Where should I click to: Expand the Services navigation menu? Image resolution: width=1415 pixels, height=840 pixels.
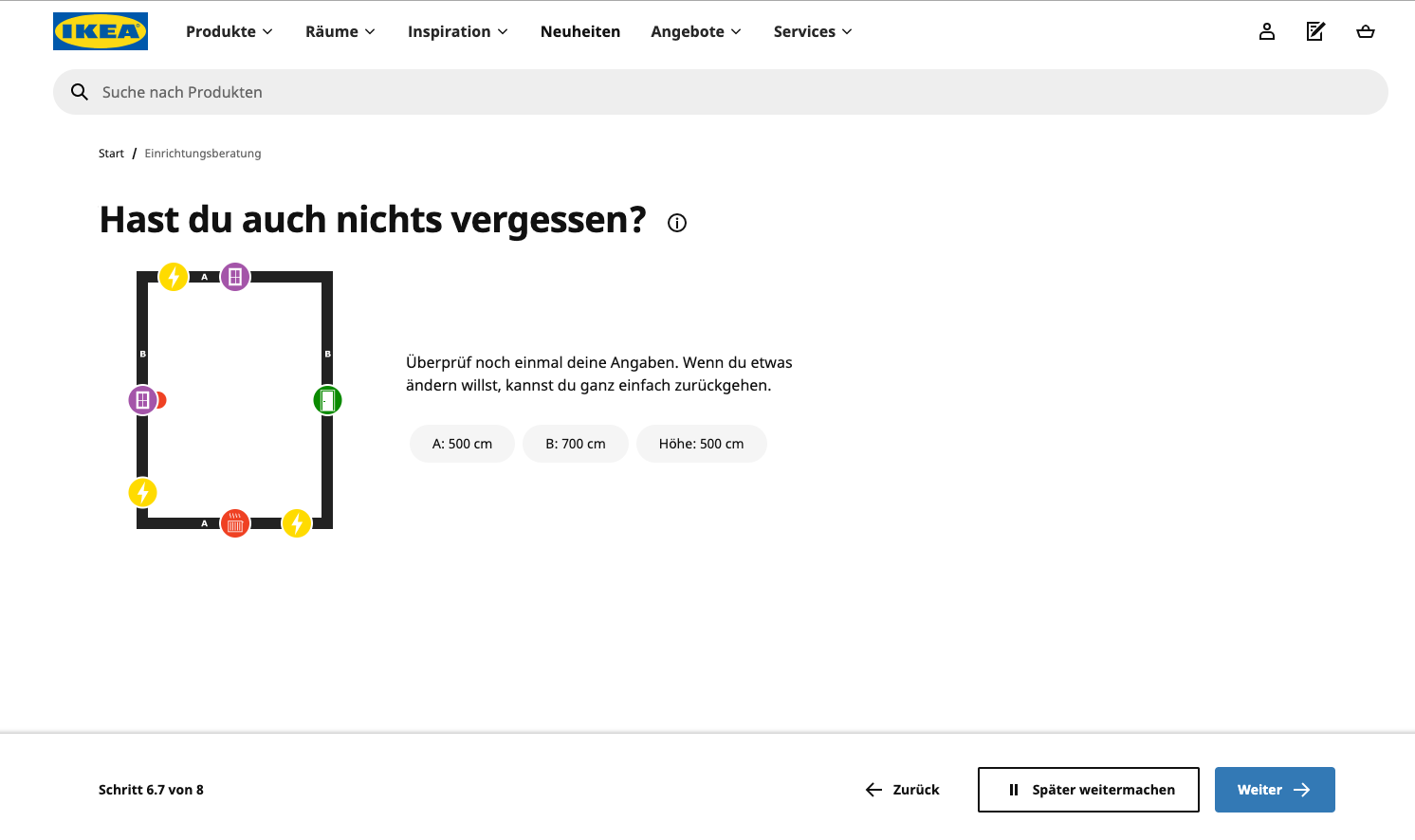[x=813, y=31]
